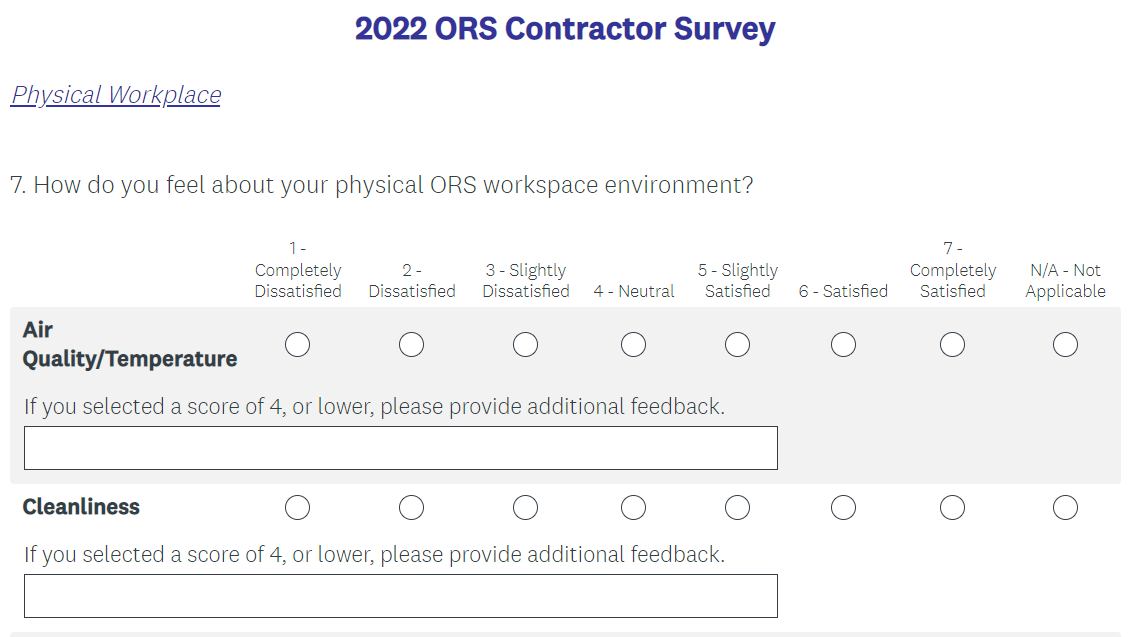
Task: Rate Air Quality/Temperature as 6 - Satisfied
Action: click(843, 345)
